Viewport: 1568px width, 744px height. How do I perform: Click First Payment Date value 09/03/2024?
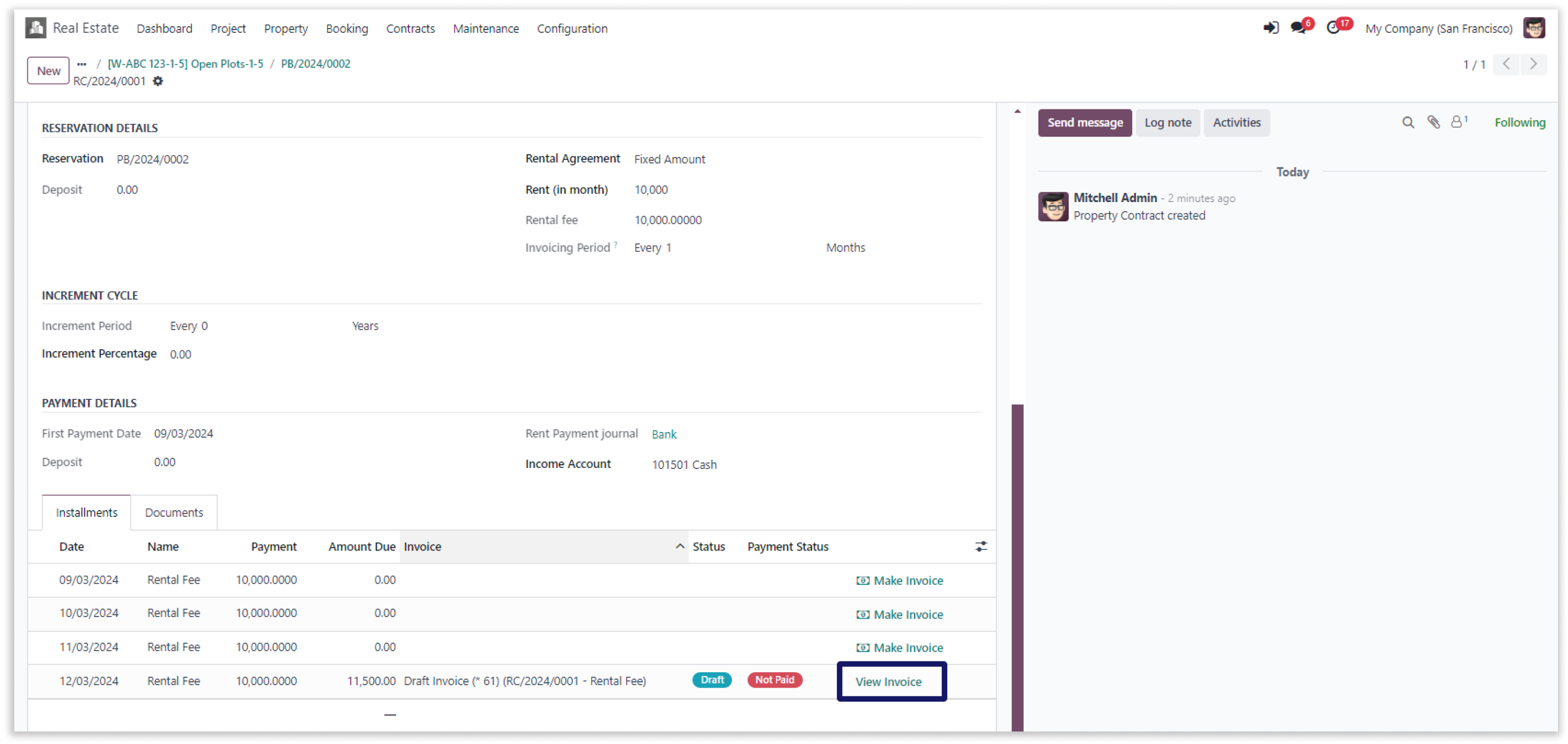pos(184,434)
